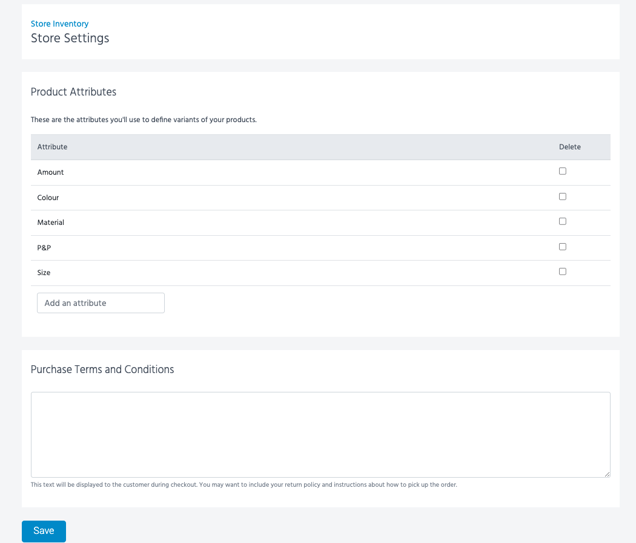This screenshot has width=636, height=543.
Task: Click inside the Purchase Terms text area
Action: (320, 434)
